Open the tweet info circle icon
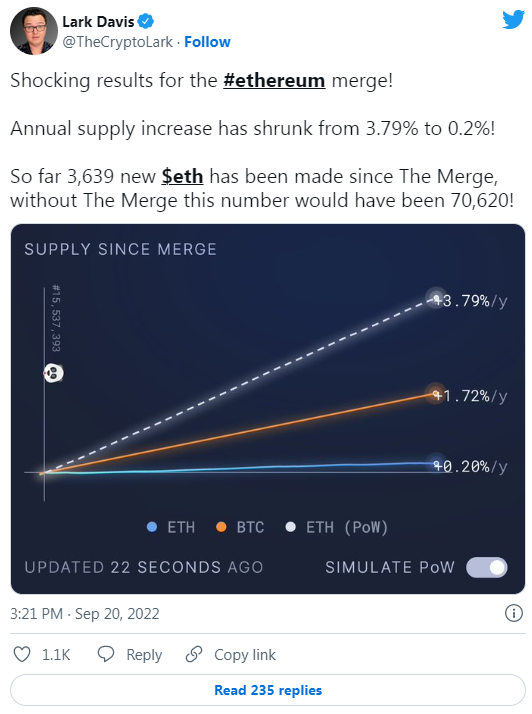Viewport: 532px width, 714px height. tap(513, 613)
